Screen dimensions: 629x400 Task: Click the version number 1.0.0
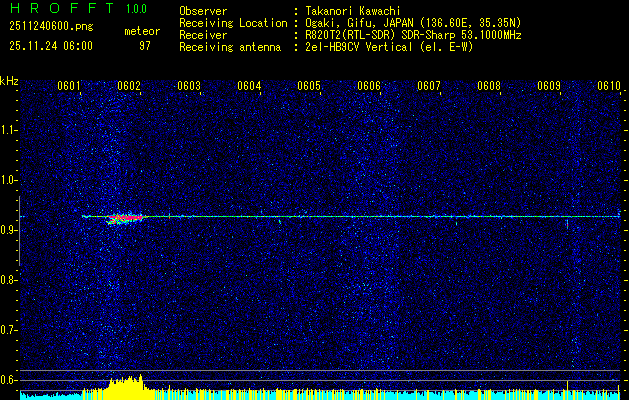click(x=136, y=9)
